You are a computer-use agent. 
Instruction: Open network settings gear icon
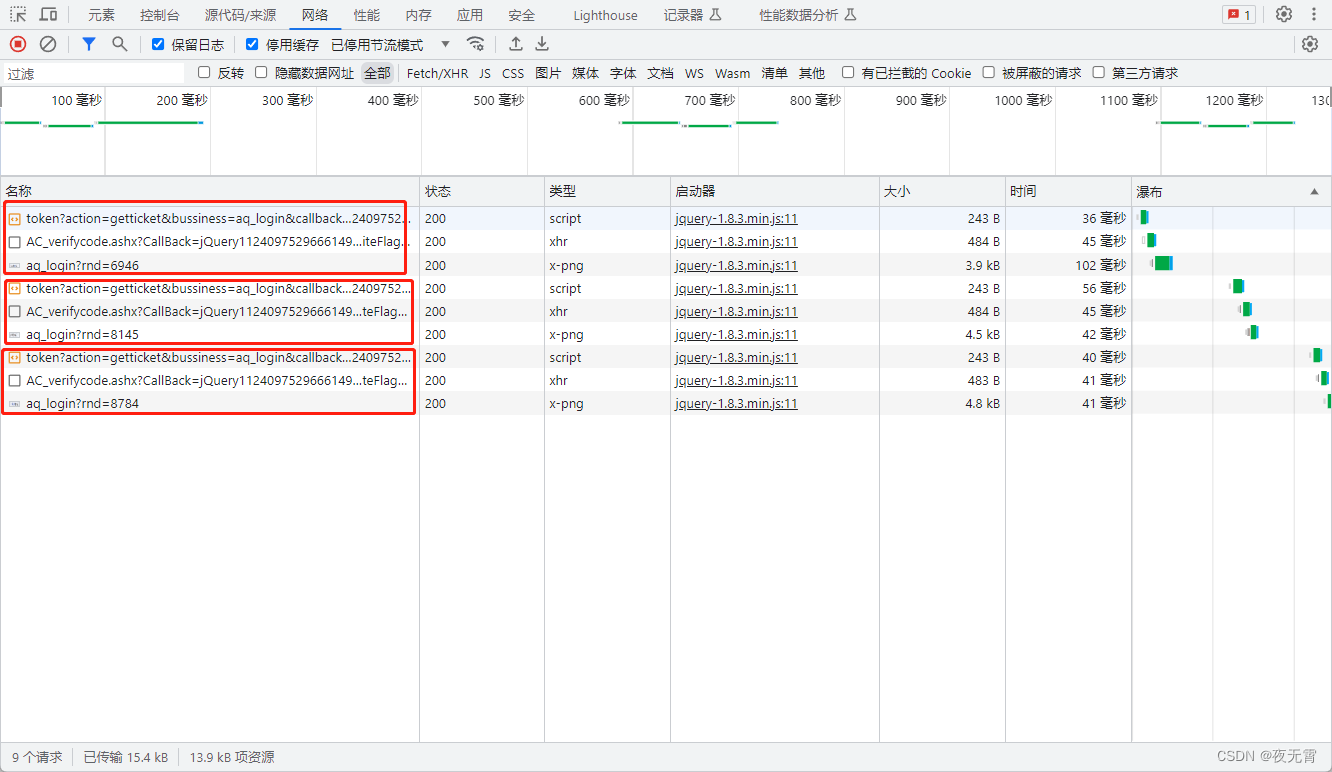click(1310, 44)
